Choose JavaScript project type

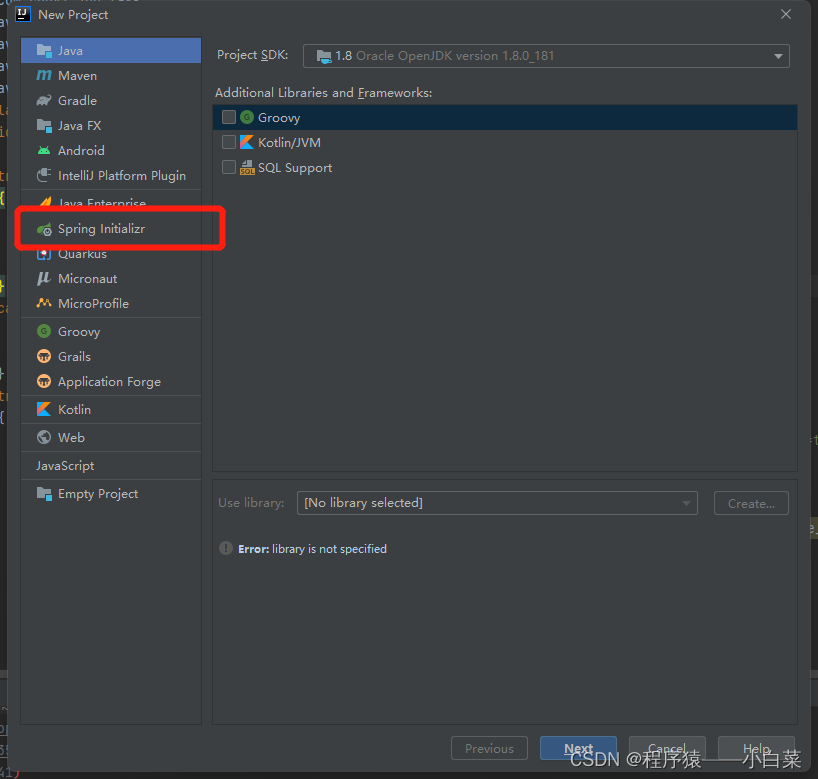pyautogui.click(x=111, y=465)
